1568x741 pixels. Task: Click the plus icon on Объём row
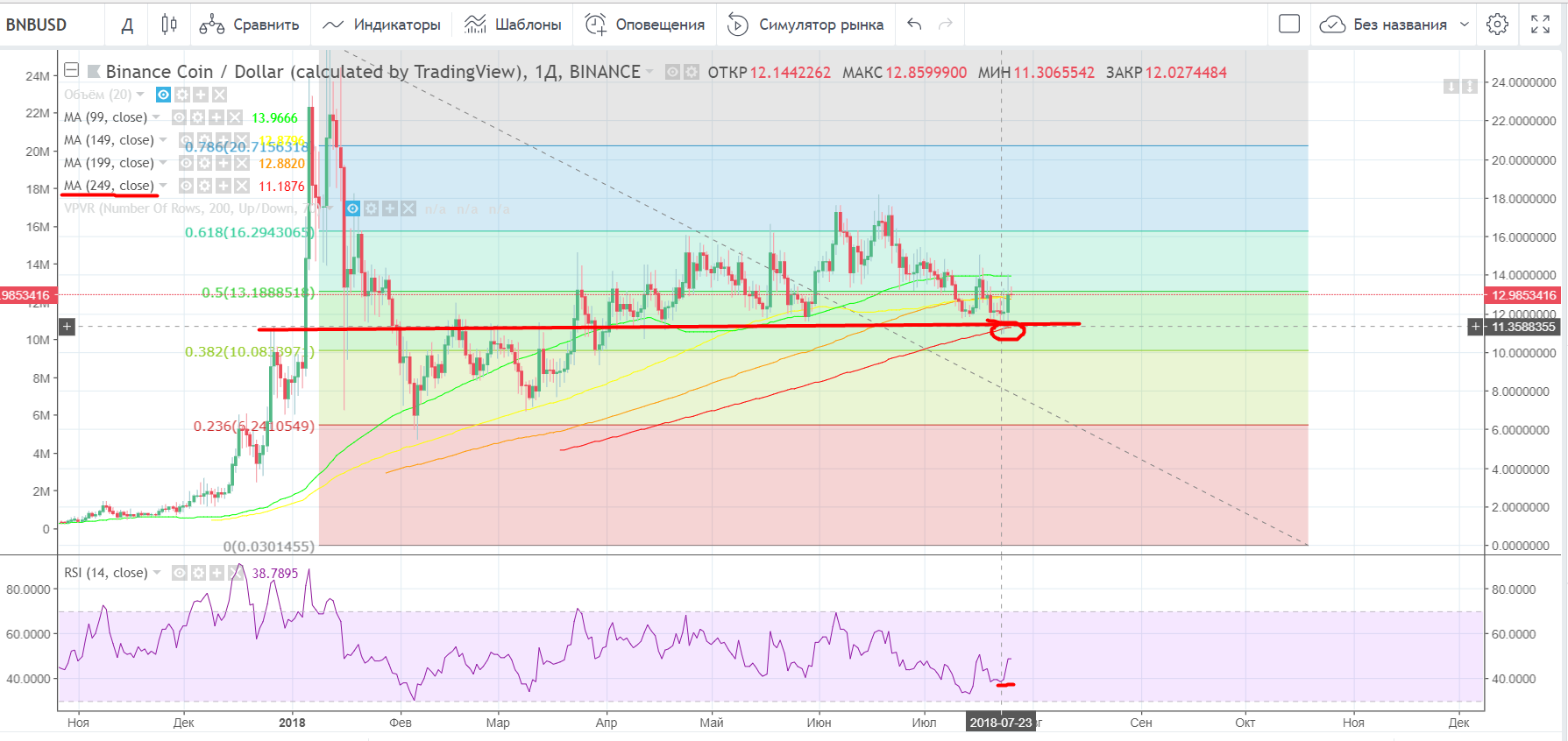[x=201, y=95]
